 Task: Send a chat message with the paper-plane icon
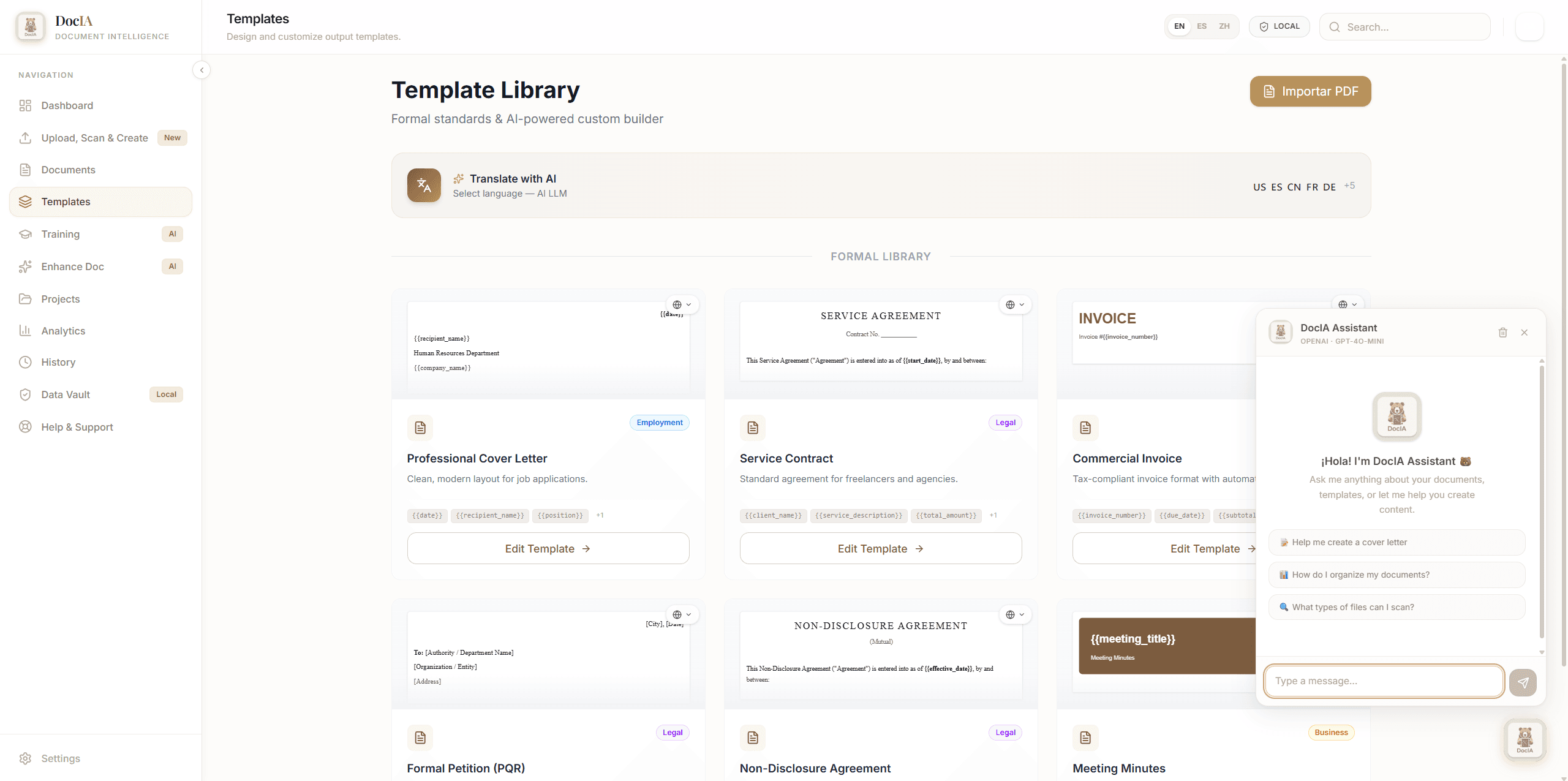coord(1523,682)
